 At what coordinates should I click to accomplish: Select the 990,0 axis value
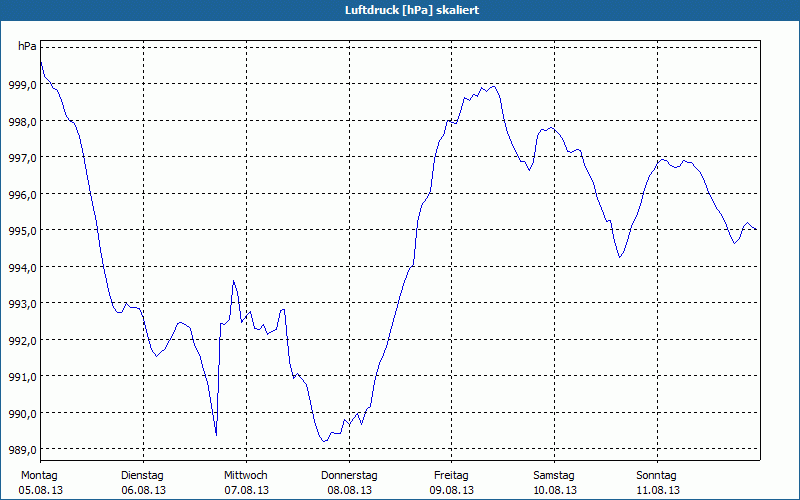(23, 413)
